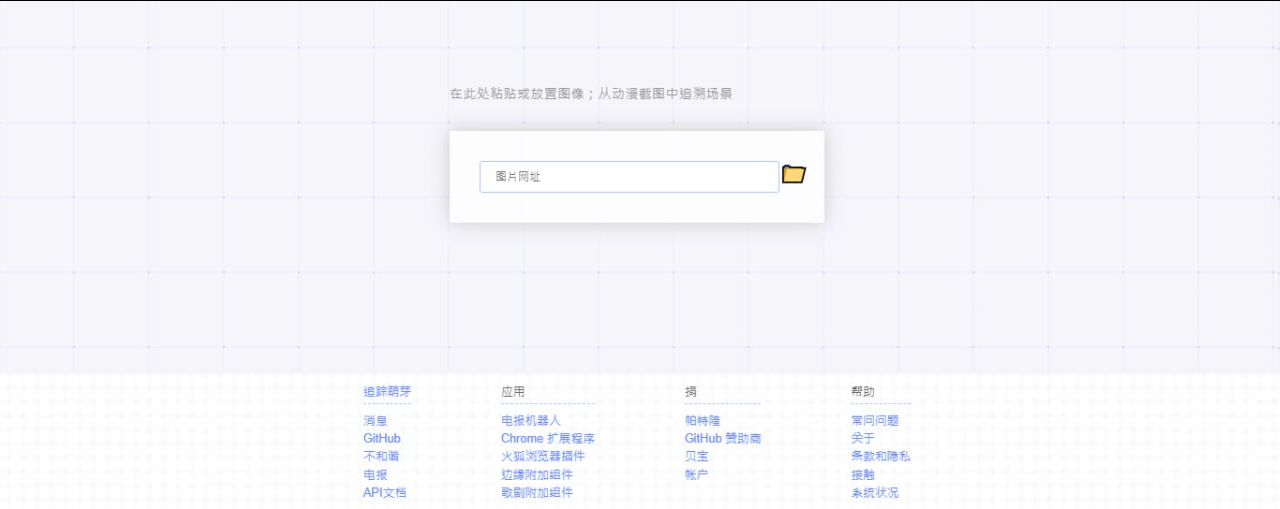Image resolution: width=1280 pixels, height=509 pixels.
Task: Open the GitHub 赞助商 link
Action: (x=722, y=439)
